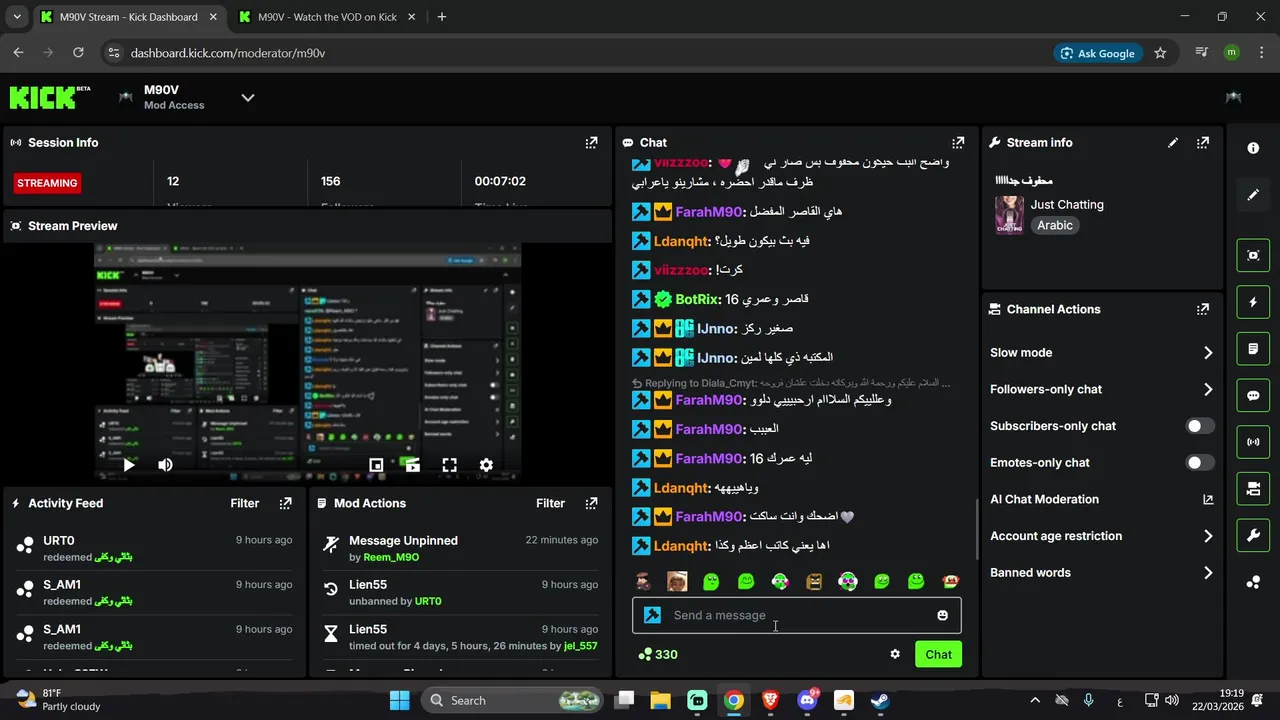Toggle the chat bubble widget icon in sidebar
Viewport: 1280px width, 720px height.
click(1253, 396)
